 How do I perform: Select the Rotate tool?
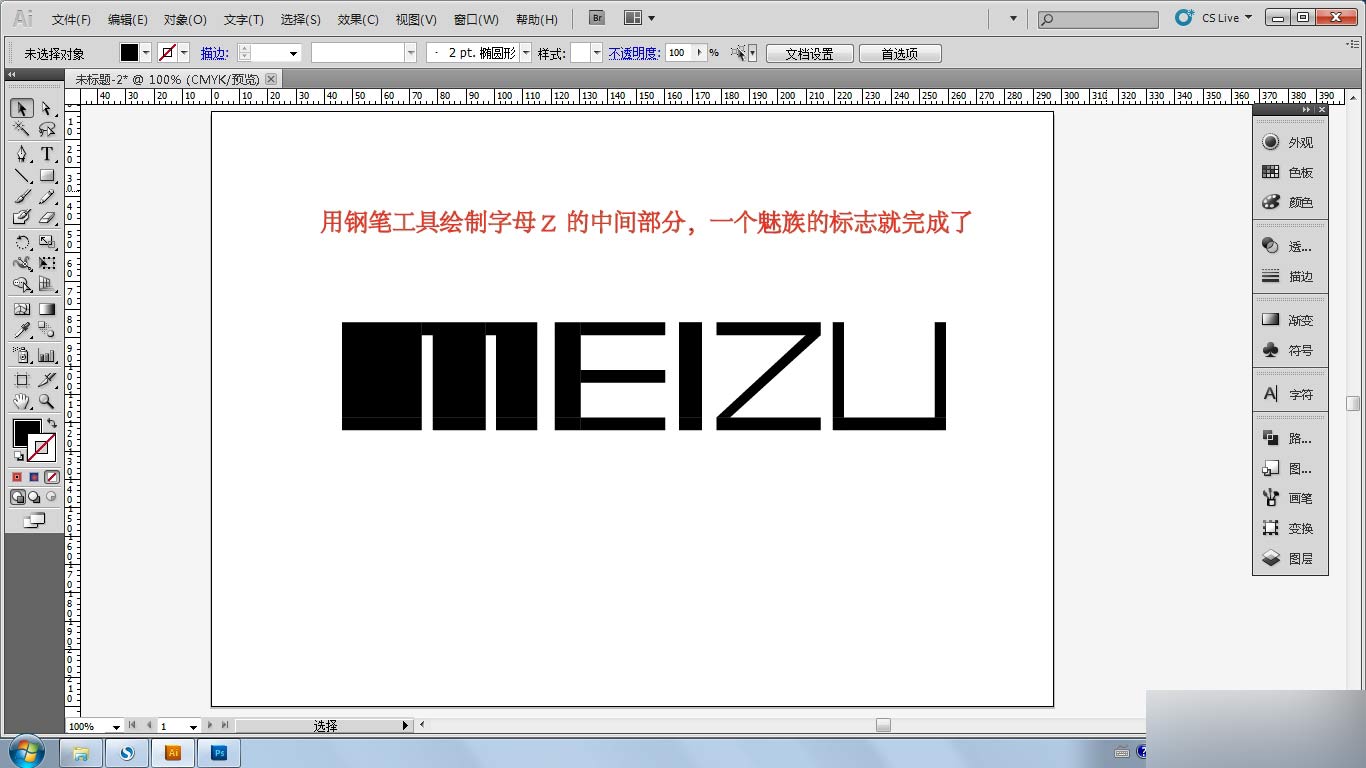click(22, 242)
